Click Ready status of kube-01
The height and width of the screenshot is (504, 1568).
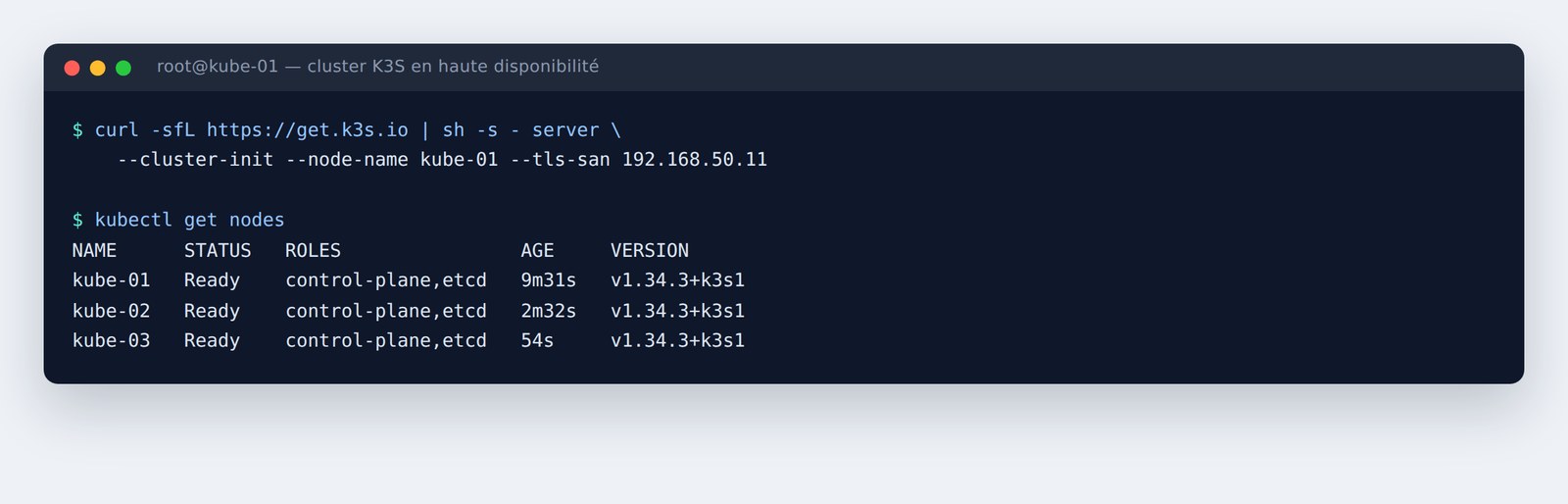point(212,281)
